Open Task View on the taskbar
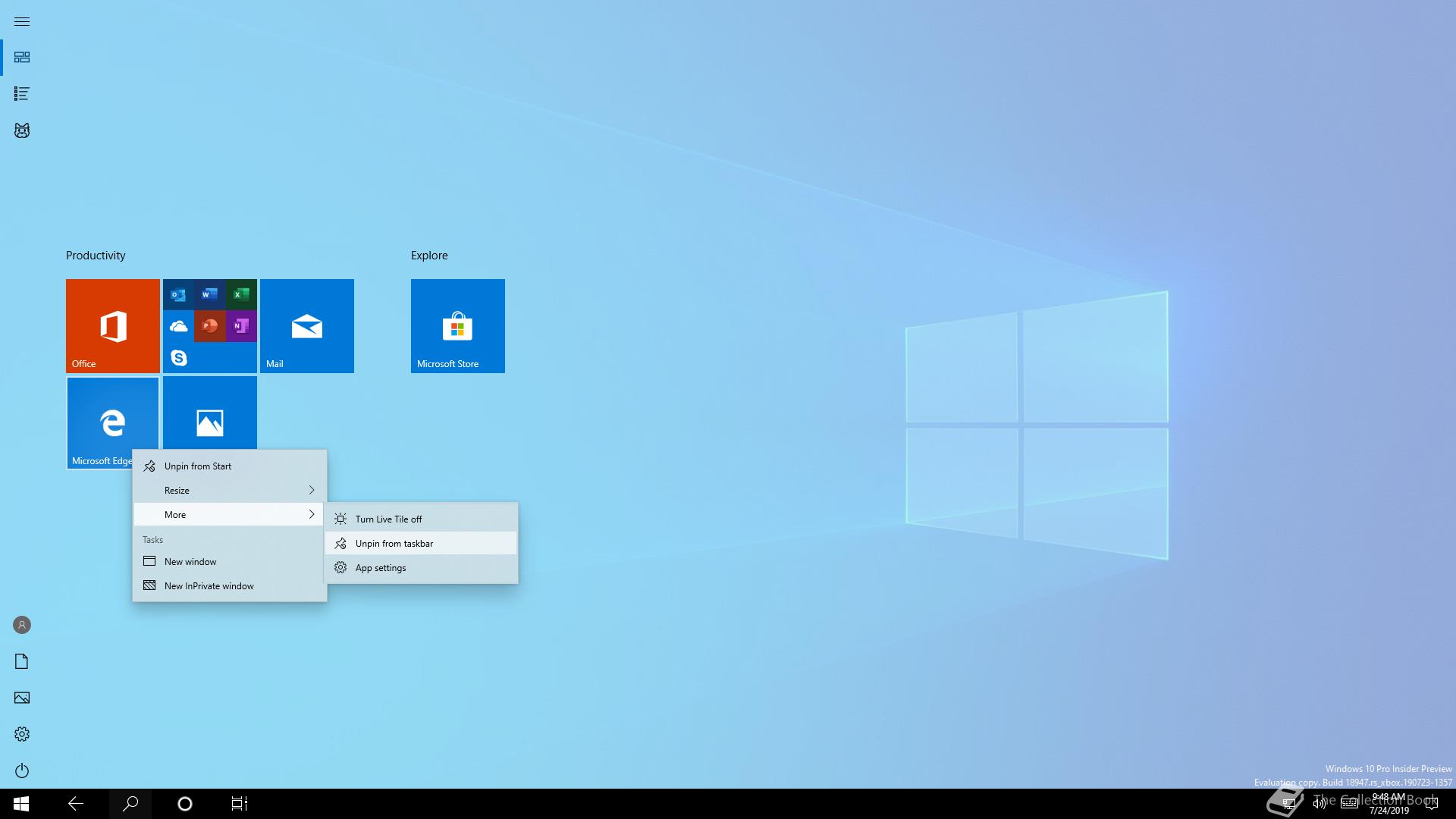This screenshot has width=1456, height=819. pyautogui.click(x=240, y=804)
